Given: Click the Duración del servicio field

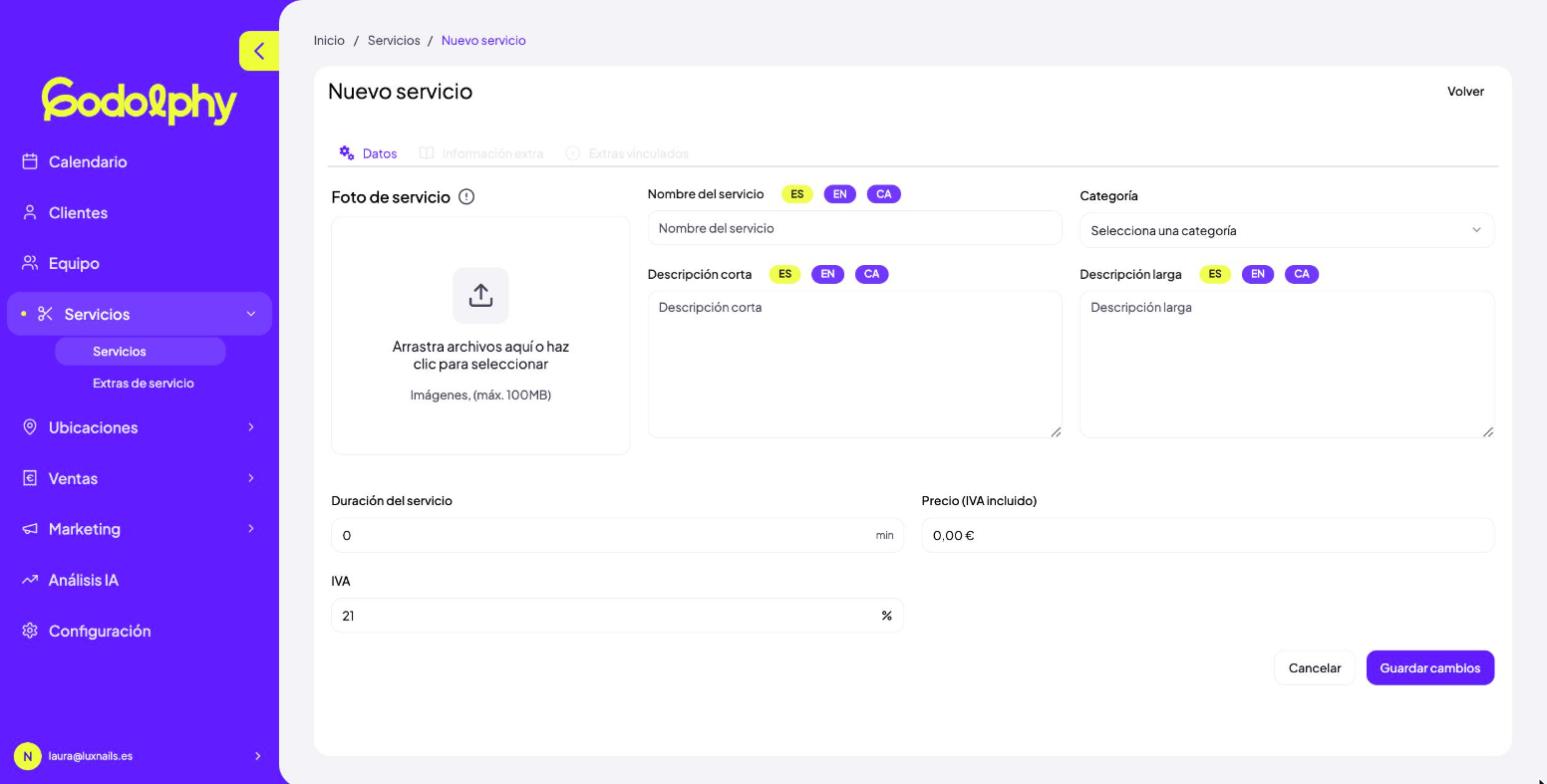Looking at the screenshot, I should tap(617, 535).
